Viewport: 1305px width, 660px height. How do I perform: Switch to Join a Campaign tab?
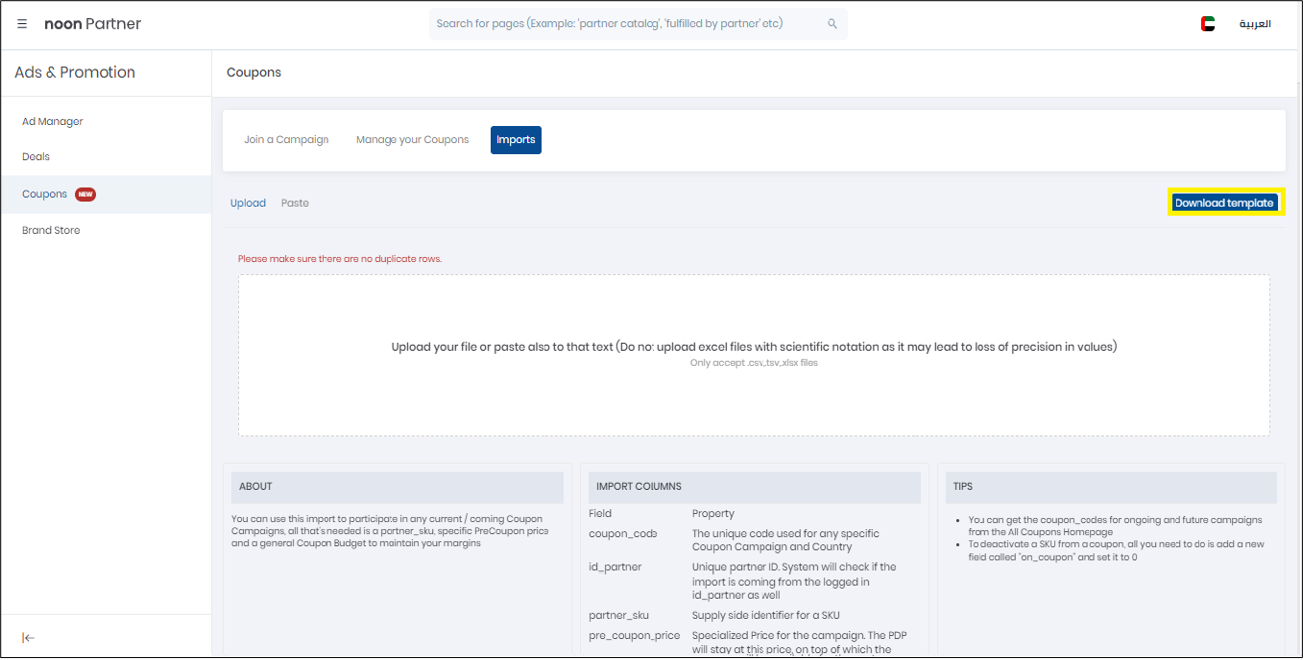286,140
